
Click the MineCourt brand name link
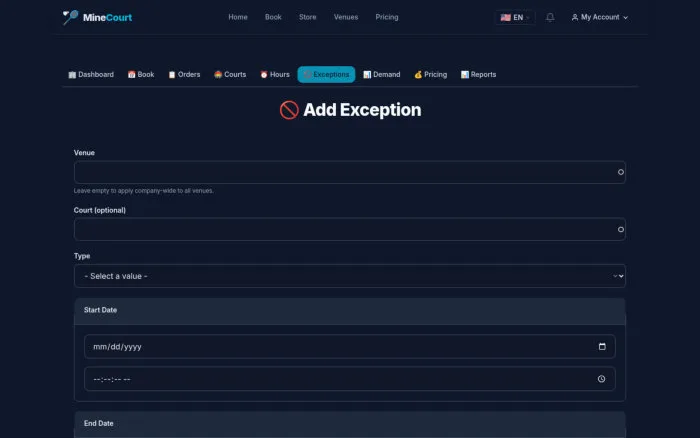(x=107, y=17)
